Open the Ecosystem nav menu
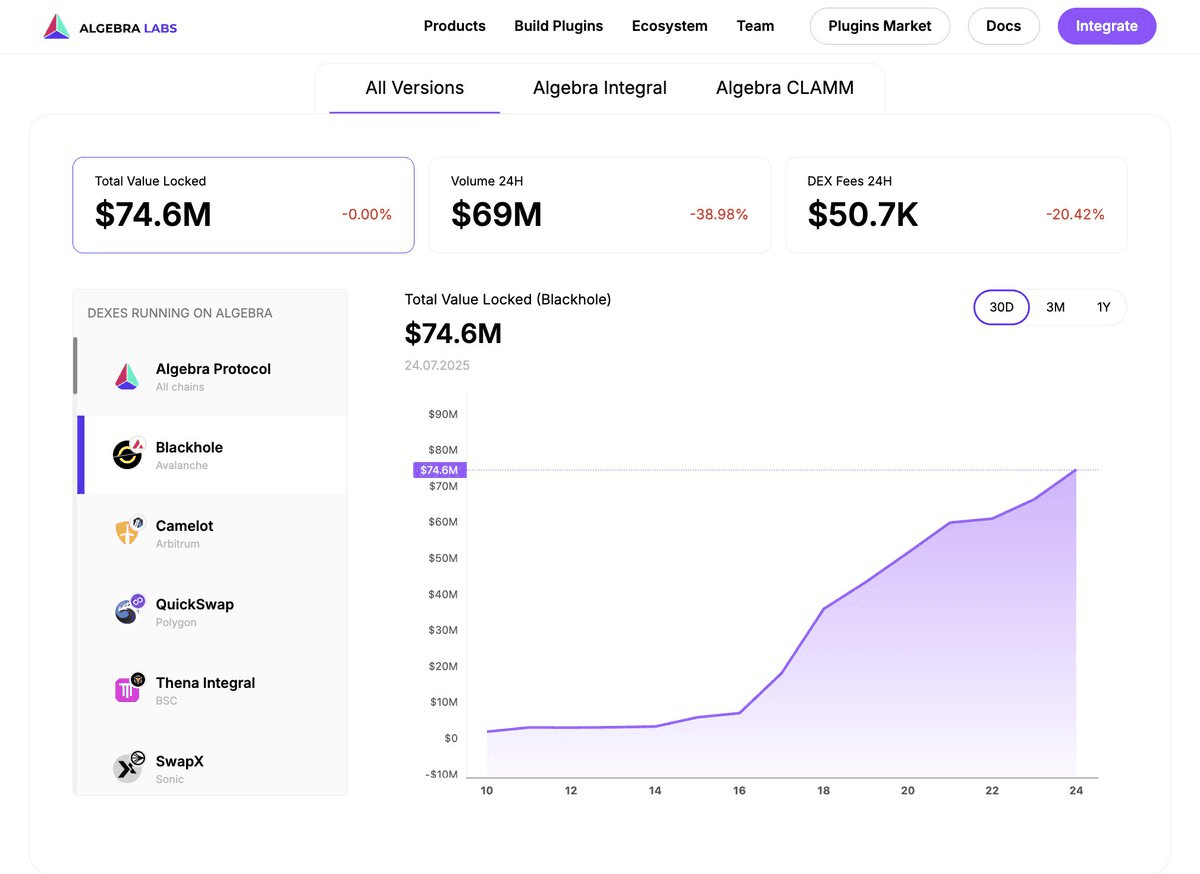1200x874 pixels. coord(669,26)
